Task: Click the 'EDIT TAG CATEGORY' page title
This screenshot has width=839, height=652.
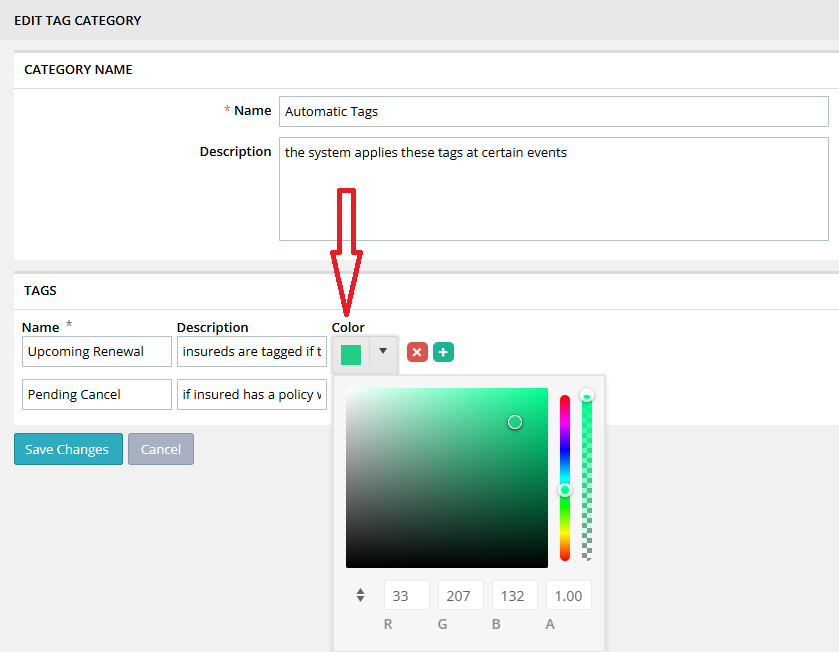Action: 78,20
